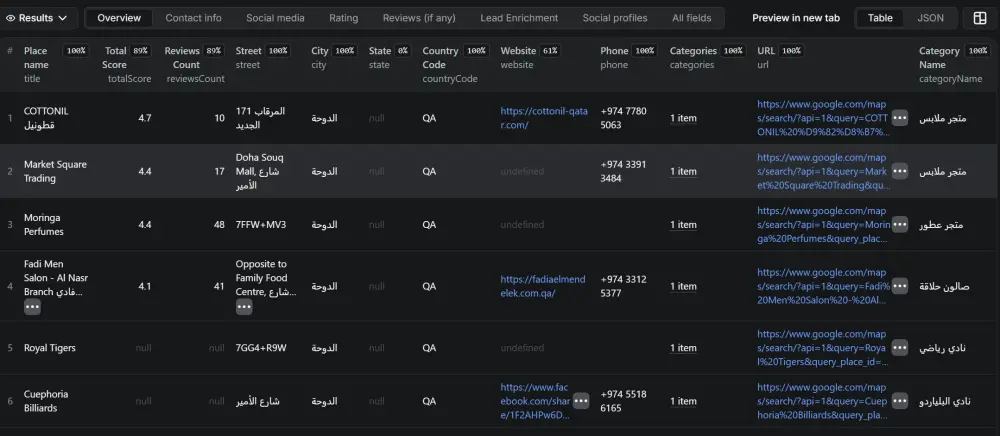Show the All fields tab
The image size is (1000, 436).
692,18
